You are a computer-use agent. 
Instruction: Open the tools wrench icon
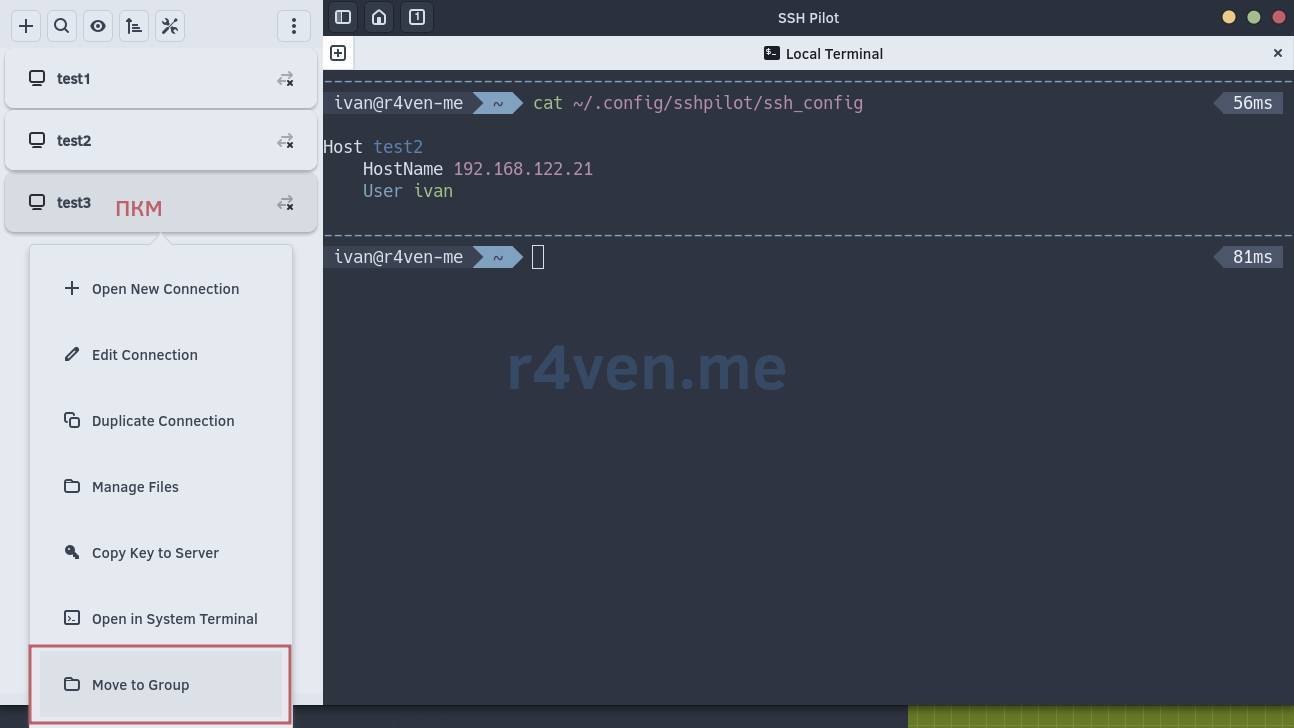point(170,26)
